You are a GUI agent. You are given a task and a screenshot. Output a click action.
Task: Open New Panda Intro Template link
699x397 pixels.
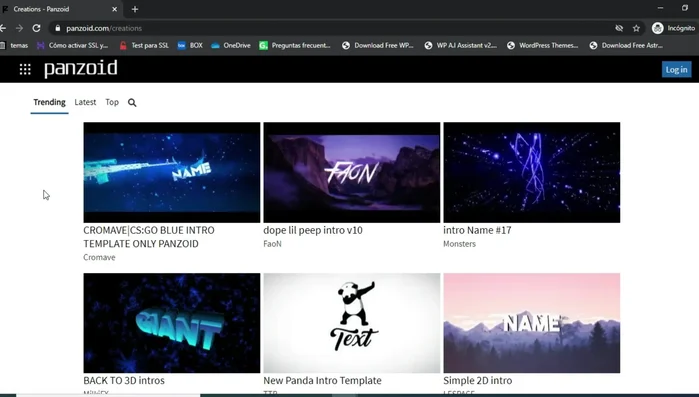click(x=322, y=381)
